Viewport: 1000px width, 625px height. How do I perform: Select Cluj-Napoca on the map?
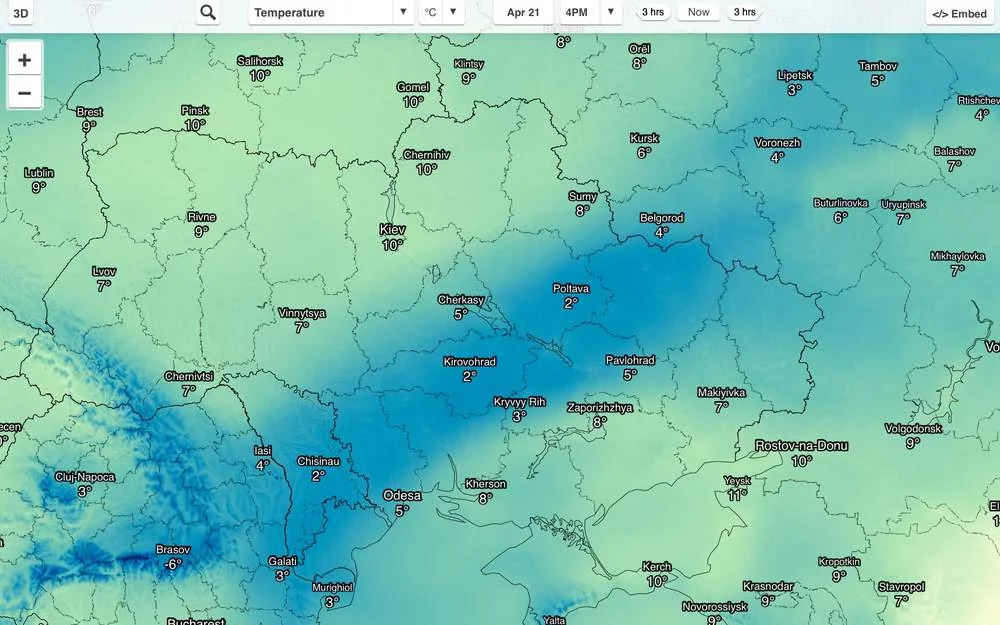[x=85, y=477]
